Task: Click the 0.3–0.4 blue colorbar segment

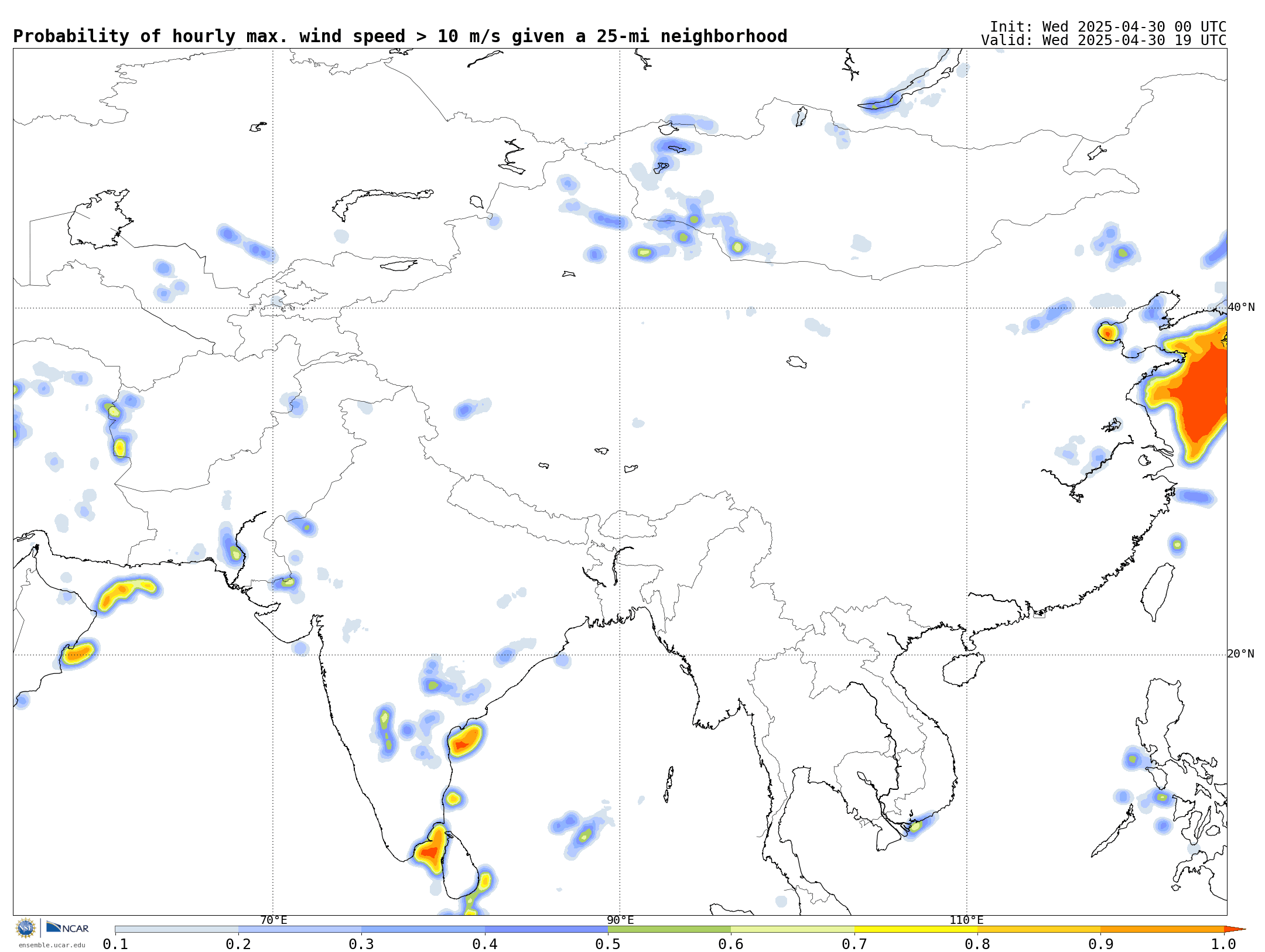Action: point(423,929)
